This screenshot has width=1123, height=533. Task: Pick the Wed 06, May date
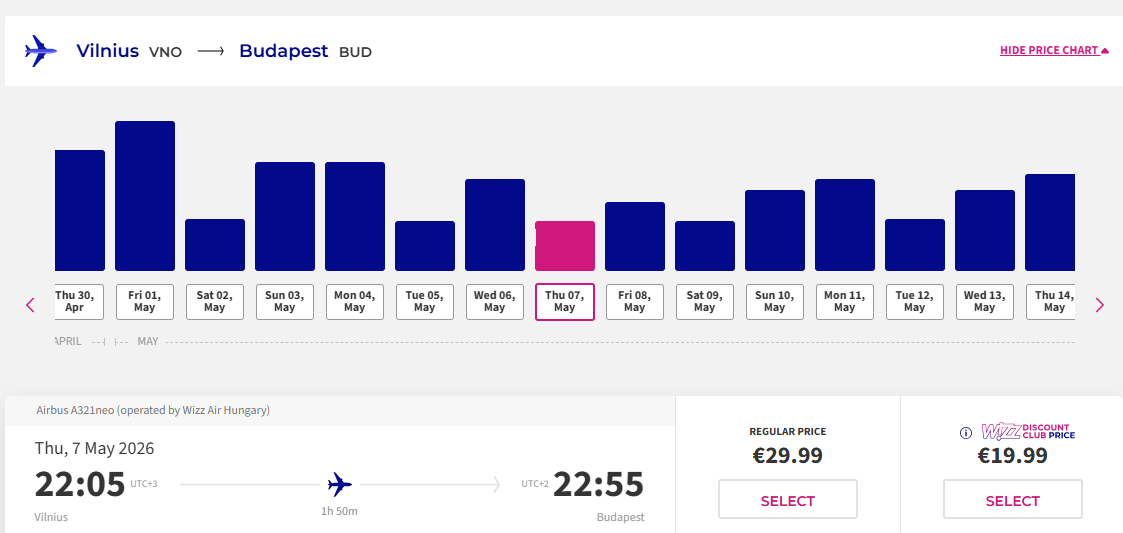495,302
